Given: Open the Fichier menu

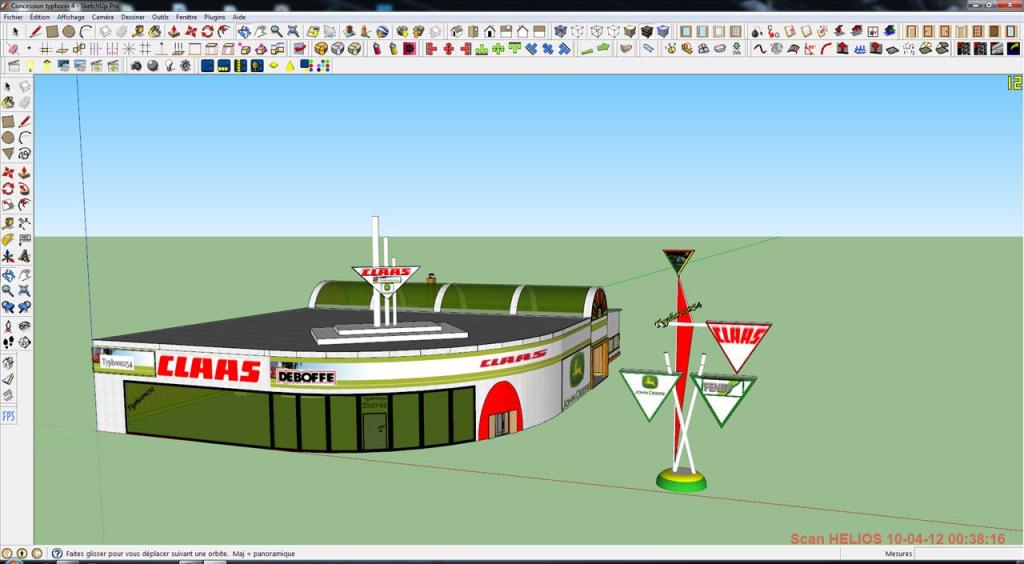Looking at the screenshot, I should pyautogui.click(x=12, y=17).
